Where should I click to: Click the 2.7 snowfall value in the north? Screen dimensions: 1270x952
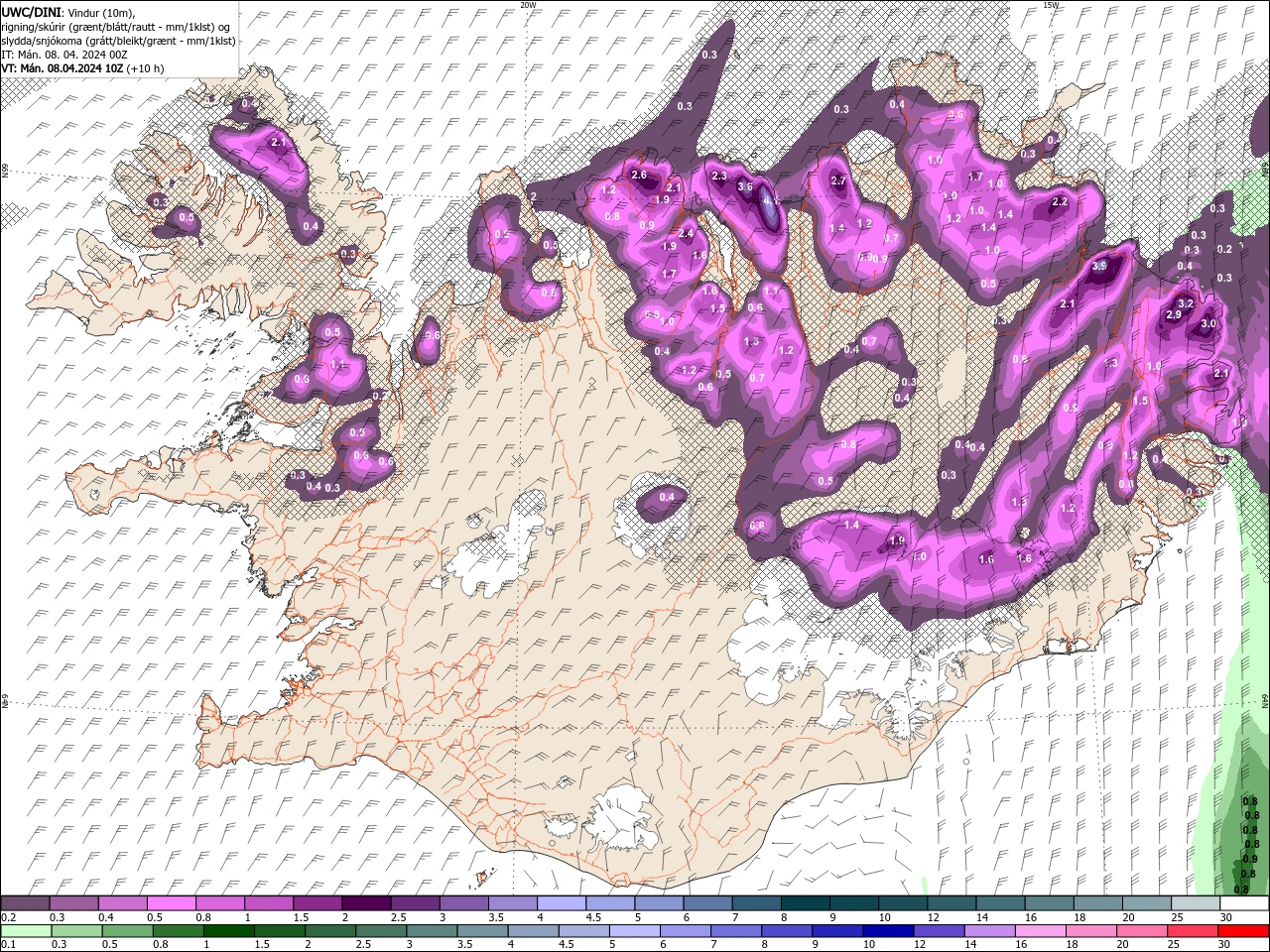coord(838,181)
